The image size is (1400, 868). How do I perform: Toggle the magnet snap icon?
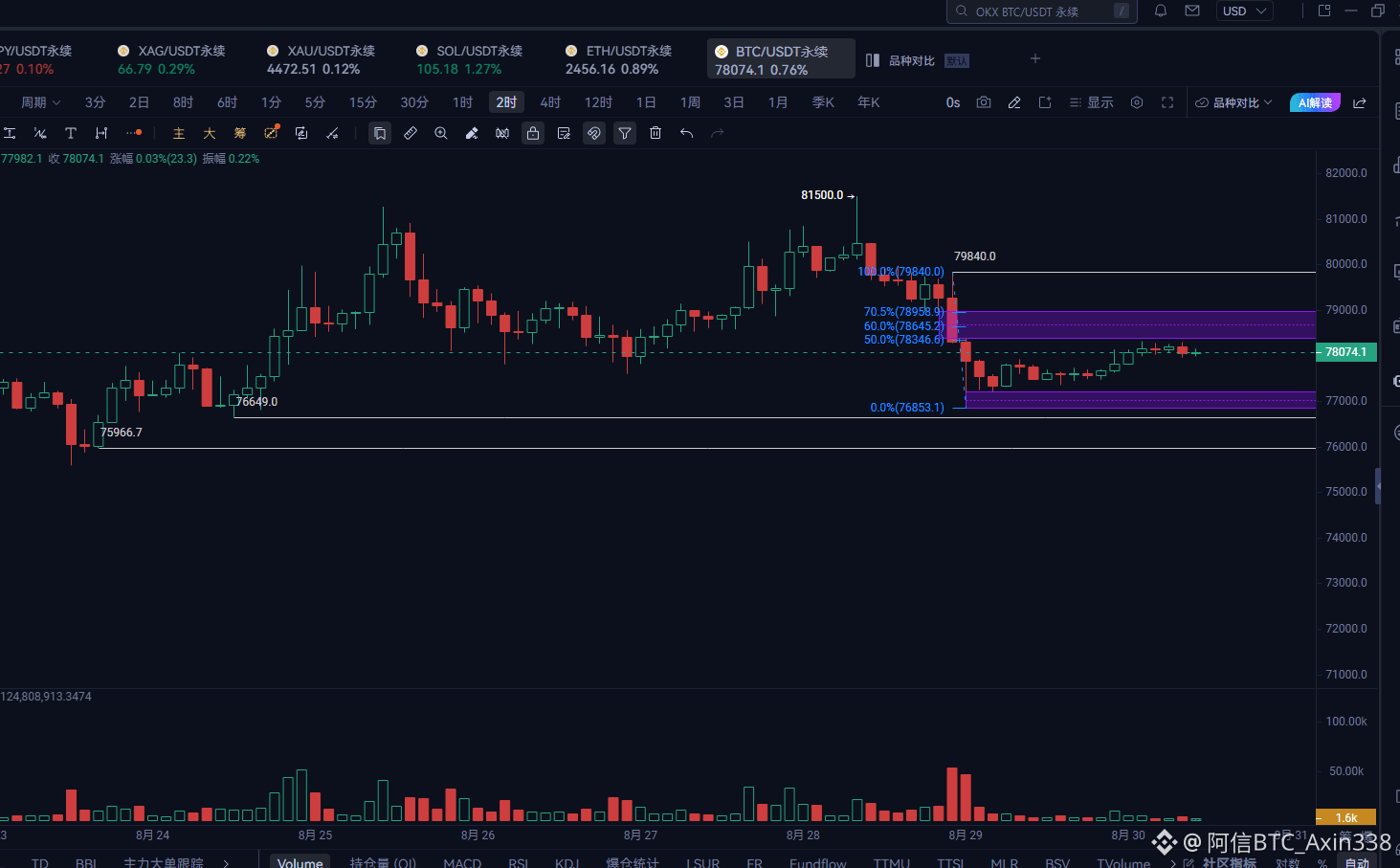[594, 133]
